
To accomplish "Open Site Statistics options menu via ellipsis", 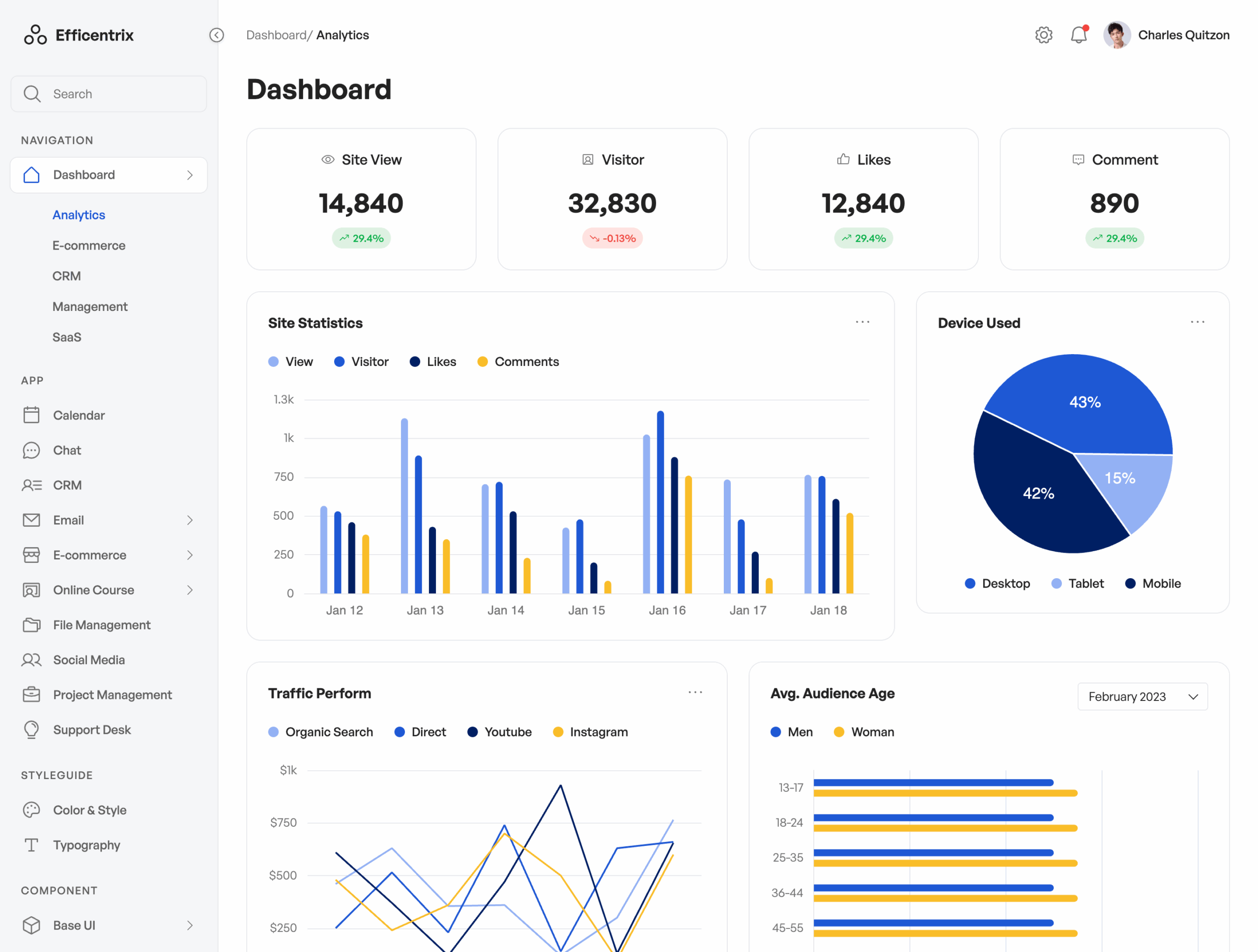I will [x=862, y=322].
